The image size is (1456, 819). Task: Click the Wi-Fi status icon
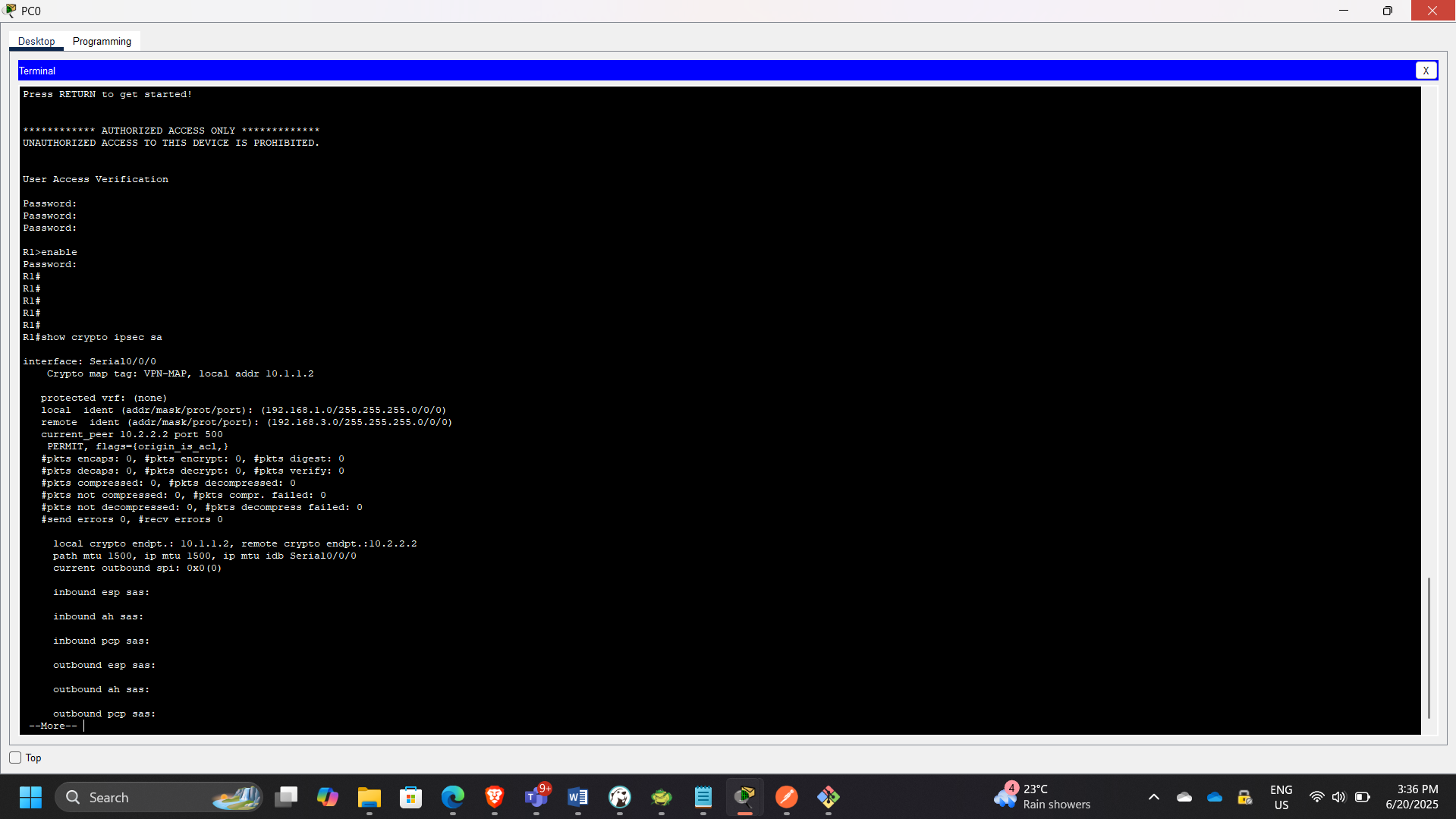pos(1316,797)
